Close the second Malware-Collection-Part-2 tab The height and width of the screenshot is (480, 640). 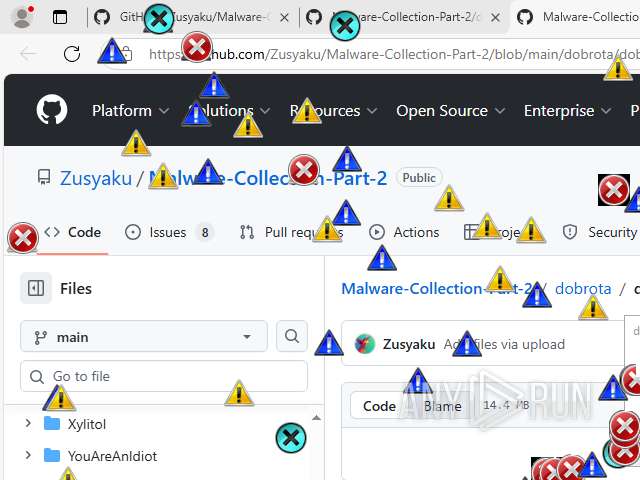[x=495, y=18]
